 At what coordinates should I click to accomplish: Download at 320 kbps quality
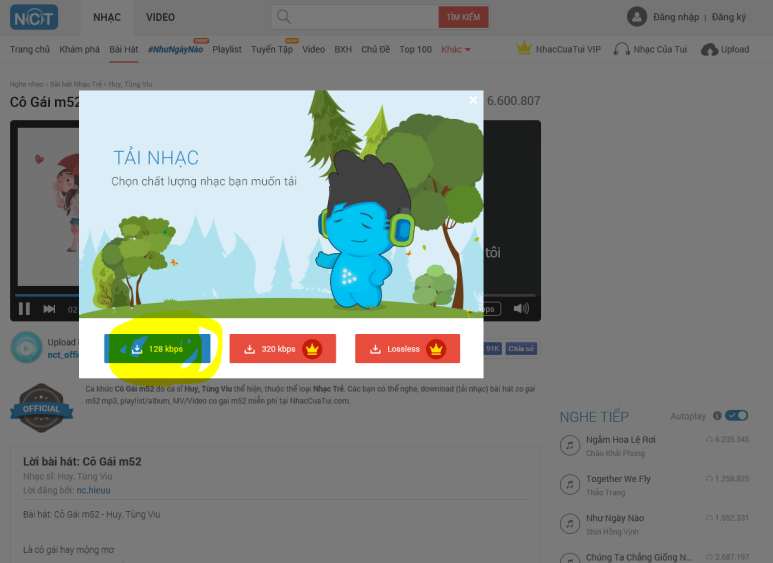tap(282, 349)
